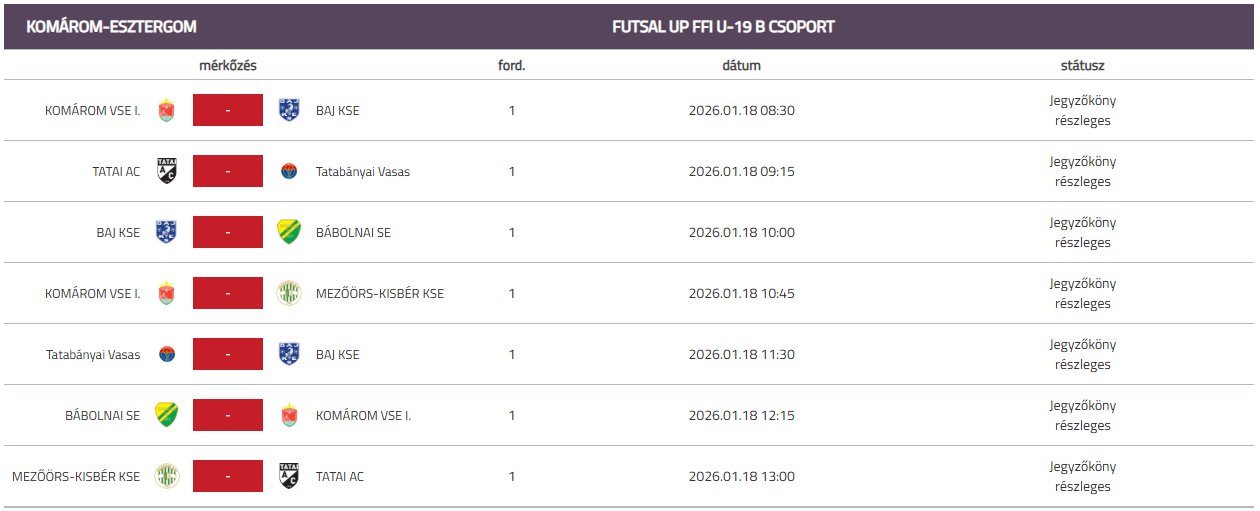
Task: Select Bábolnai SE crest in 12:15 match
Action: [x=167, y=415]
